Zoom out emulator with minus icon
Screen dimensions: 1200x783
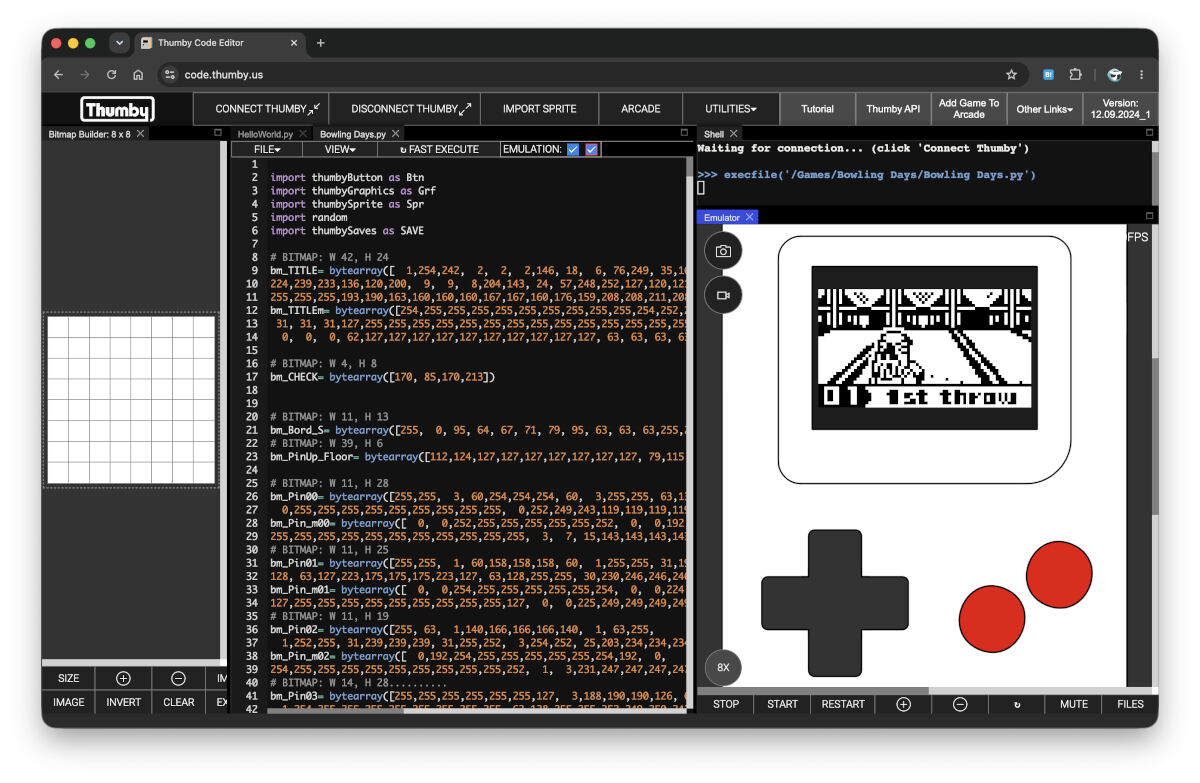[x=960, y=704]
